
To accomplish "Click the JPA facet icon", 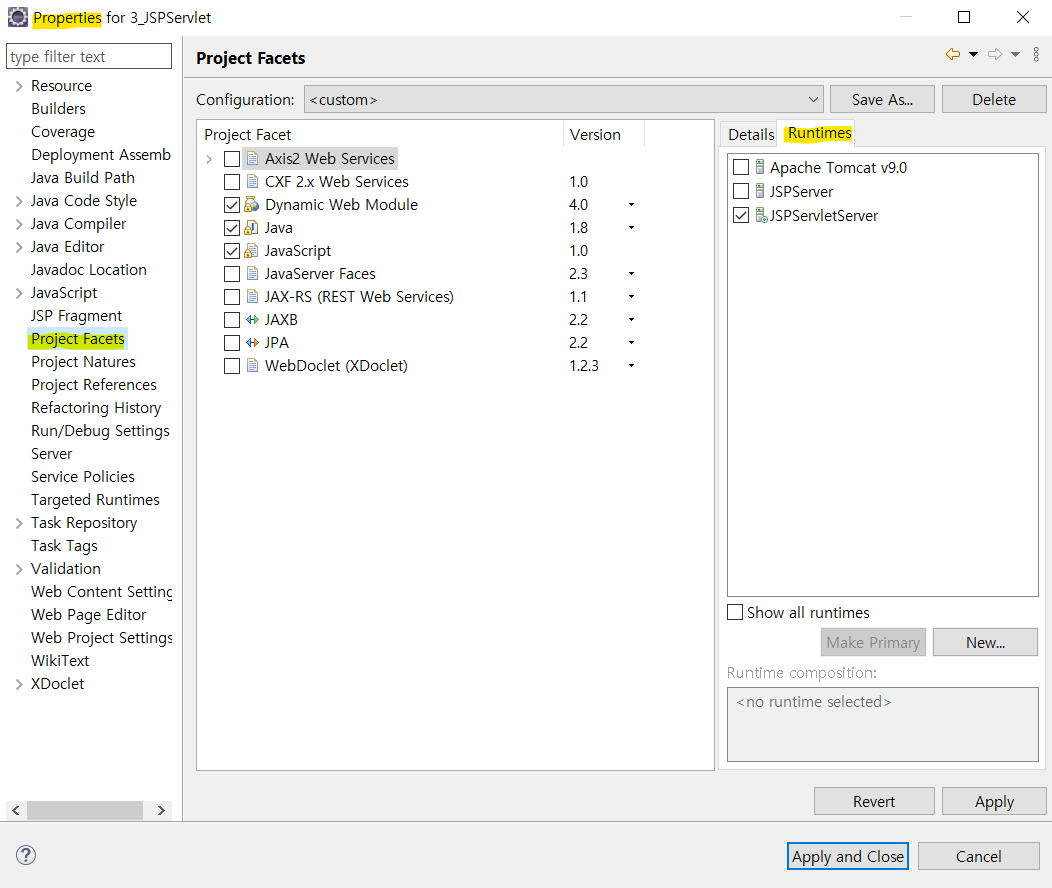I will click(x=252, y=342).
